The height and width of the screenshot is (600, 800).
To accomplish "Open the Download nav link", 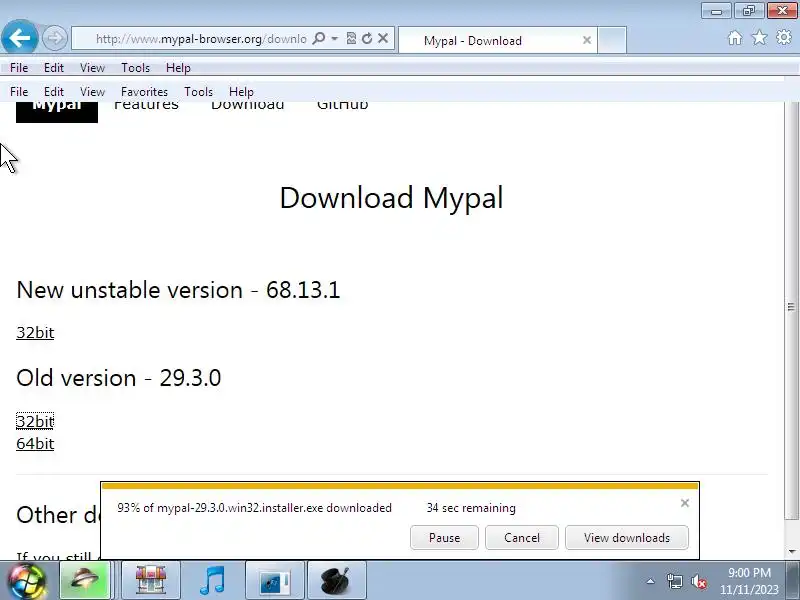I will pos(247,106).
